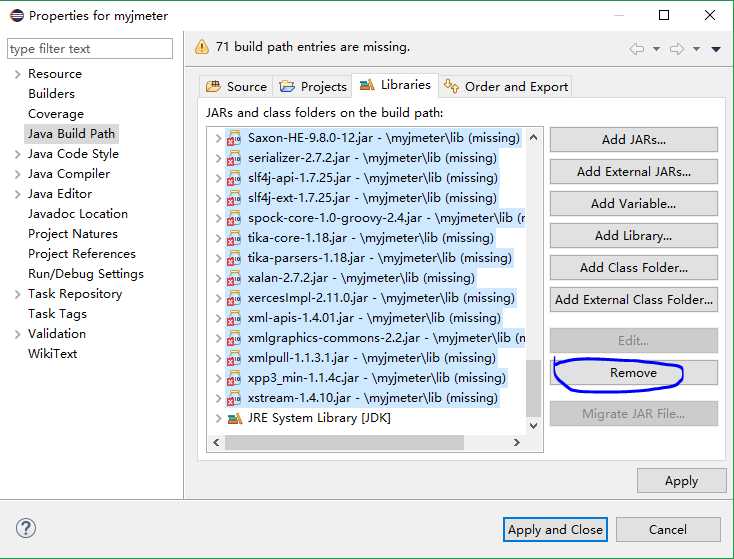Click the xalan-2.7.2.jar jar icon
The image size is (734, 559).
click(x=234, y=279)
